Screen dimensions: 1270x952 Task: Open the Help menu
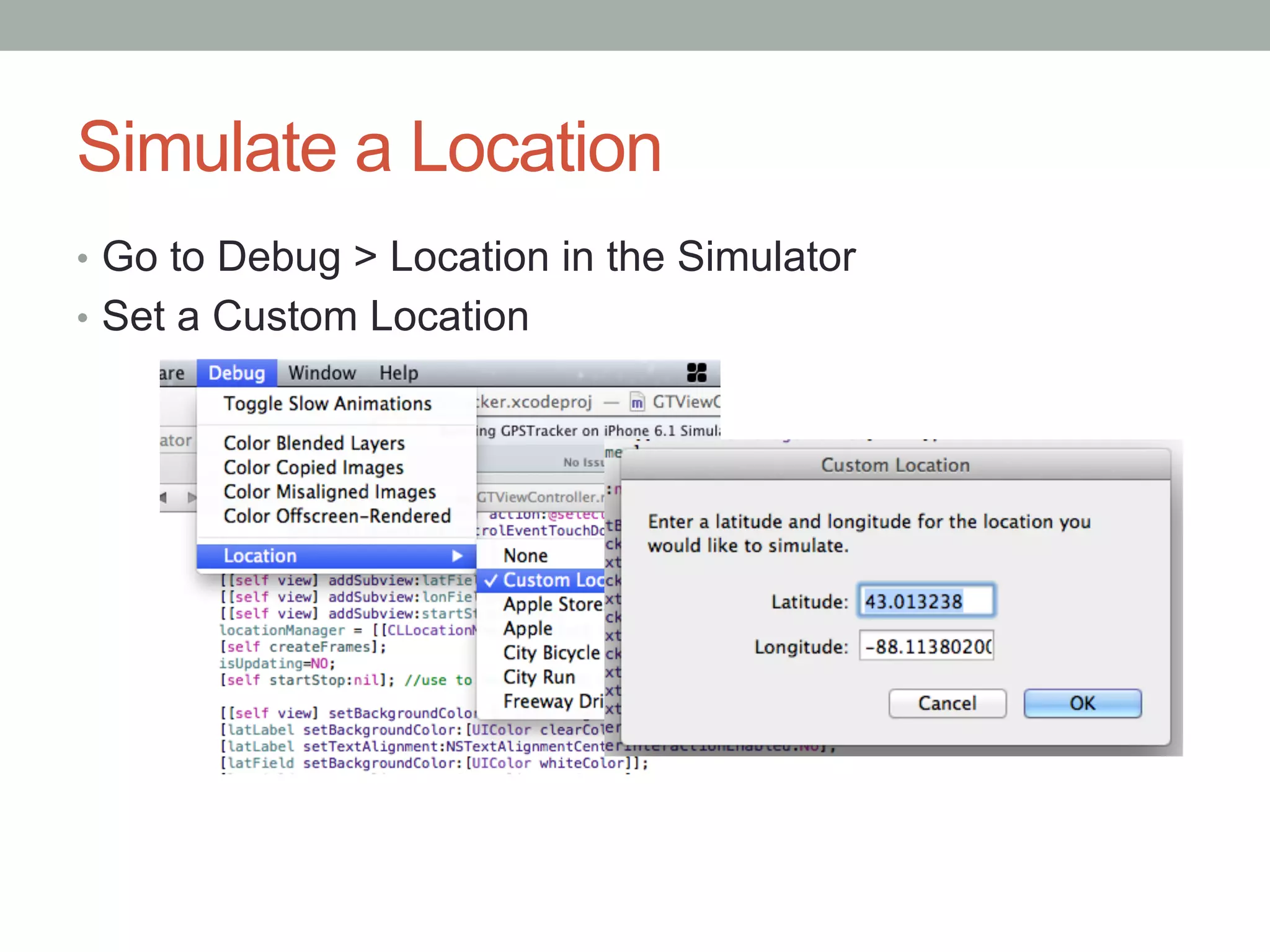pos(399,373)
